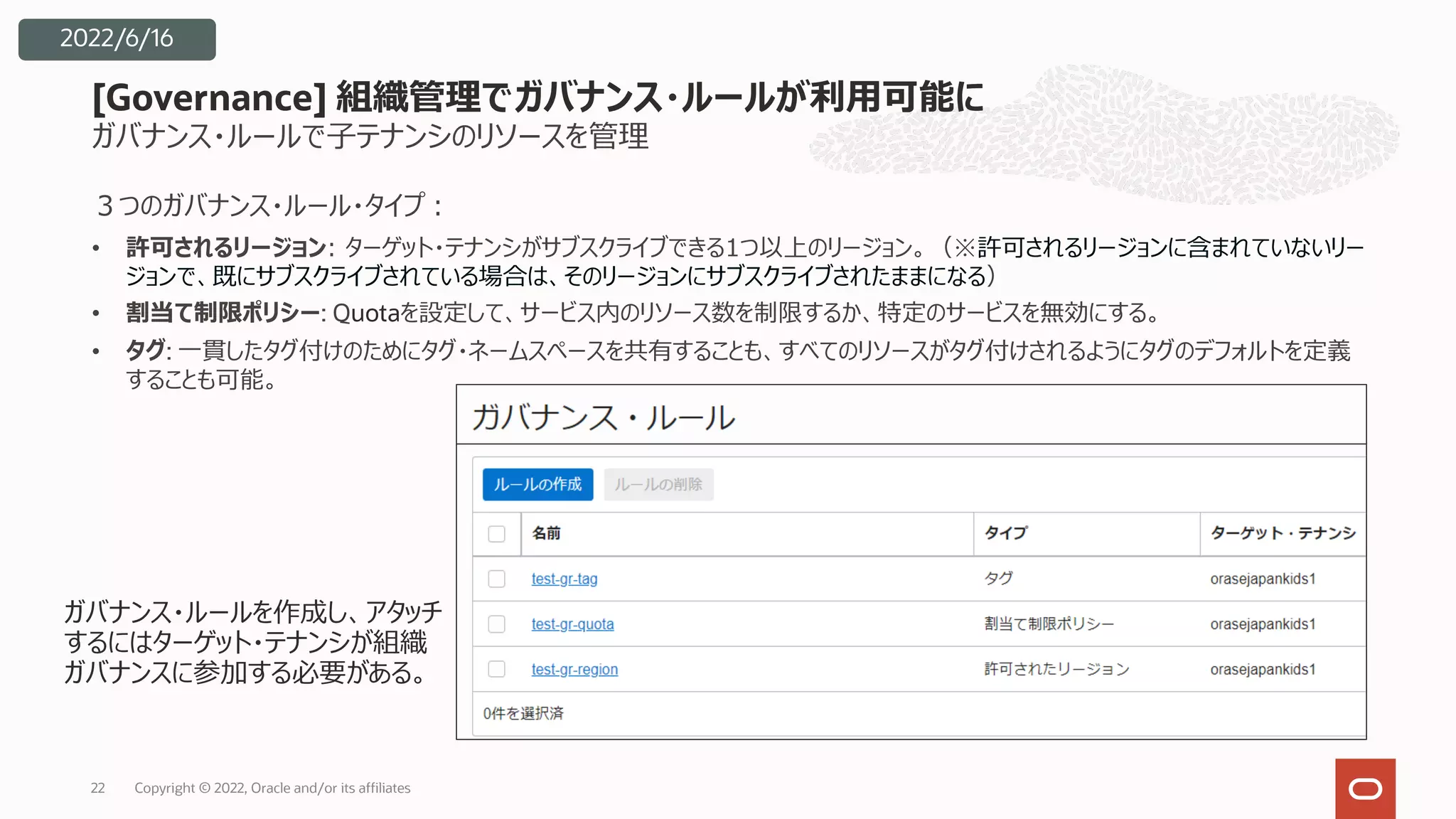Click the ガバナンス・ルール panel heading
The image size is (1456, 819).
[x=603, y=417]
